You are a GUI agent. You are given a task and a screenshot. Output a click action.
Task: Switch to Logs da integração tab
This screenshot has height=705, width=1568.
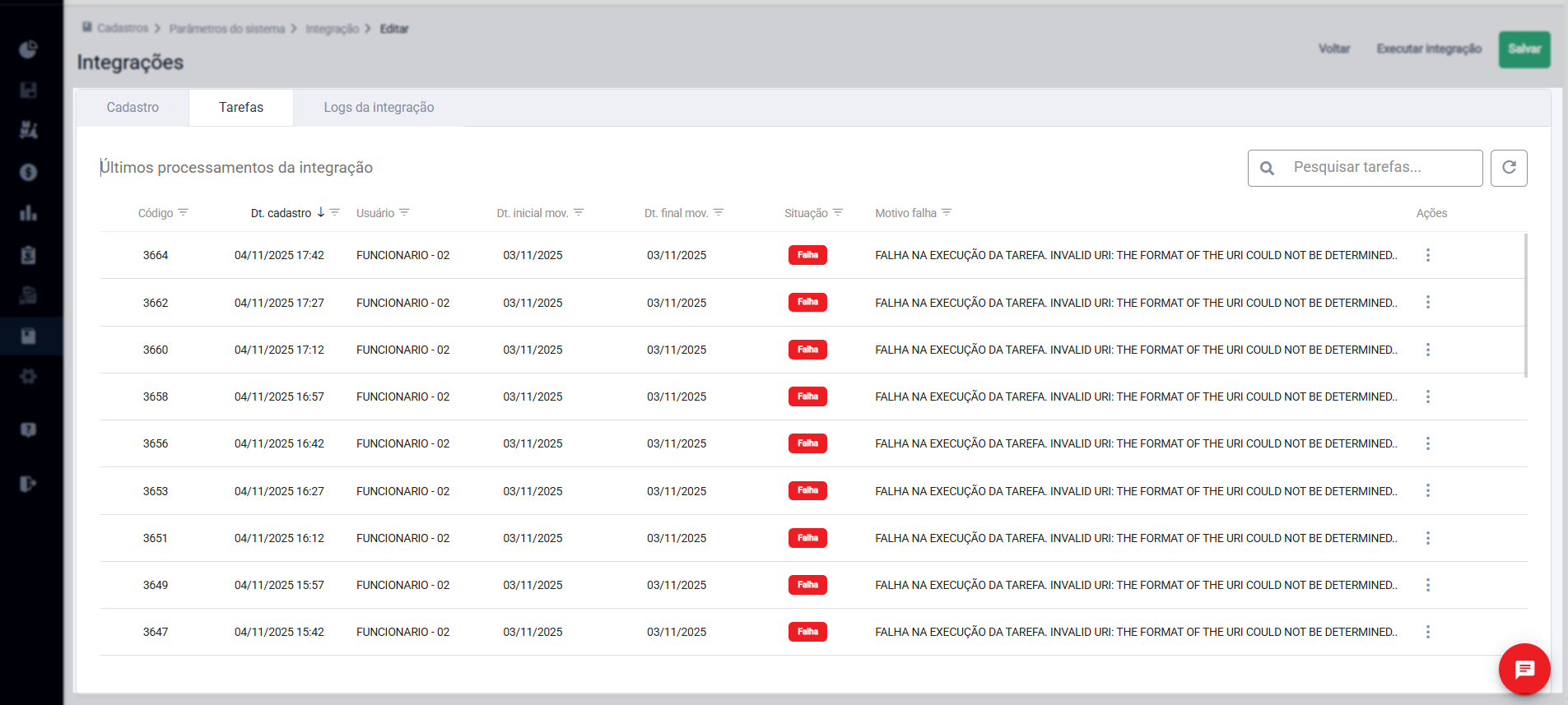[x=379, y=108]
